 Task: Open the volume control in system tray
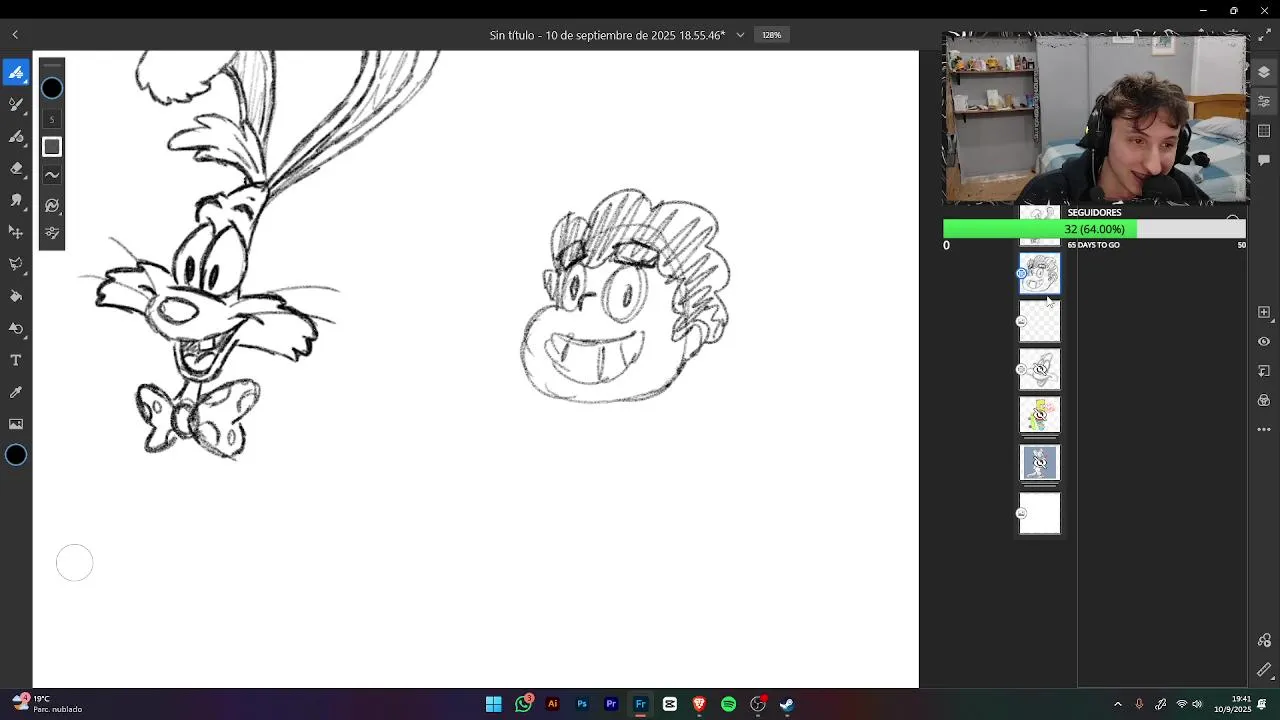coord(1197,704)
